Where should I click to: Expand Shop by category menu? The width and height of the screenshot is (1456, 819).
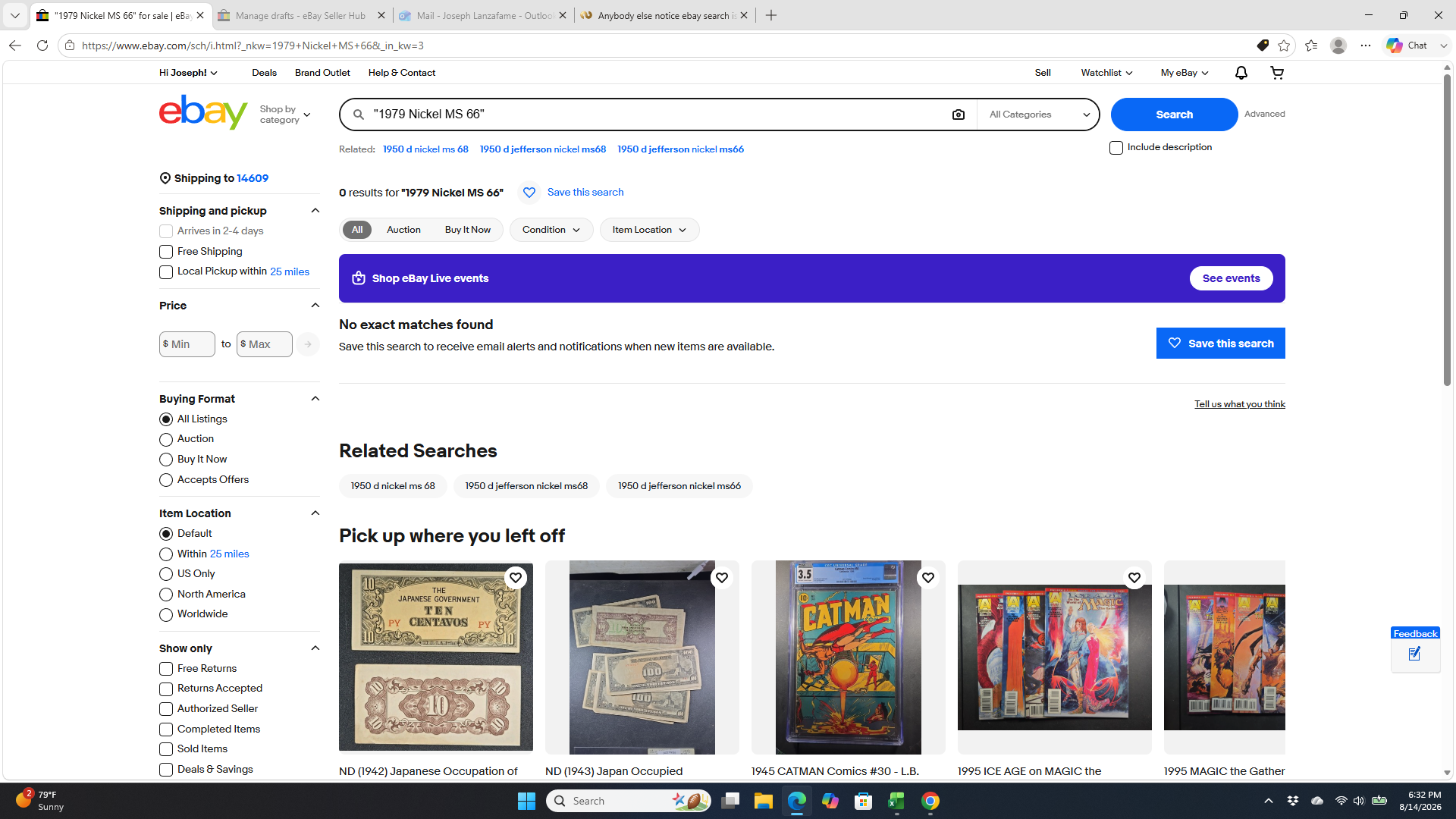tap(285, 115)
